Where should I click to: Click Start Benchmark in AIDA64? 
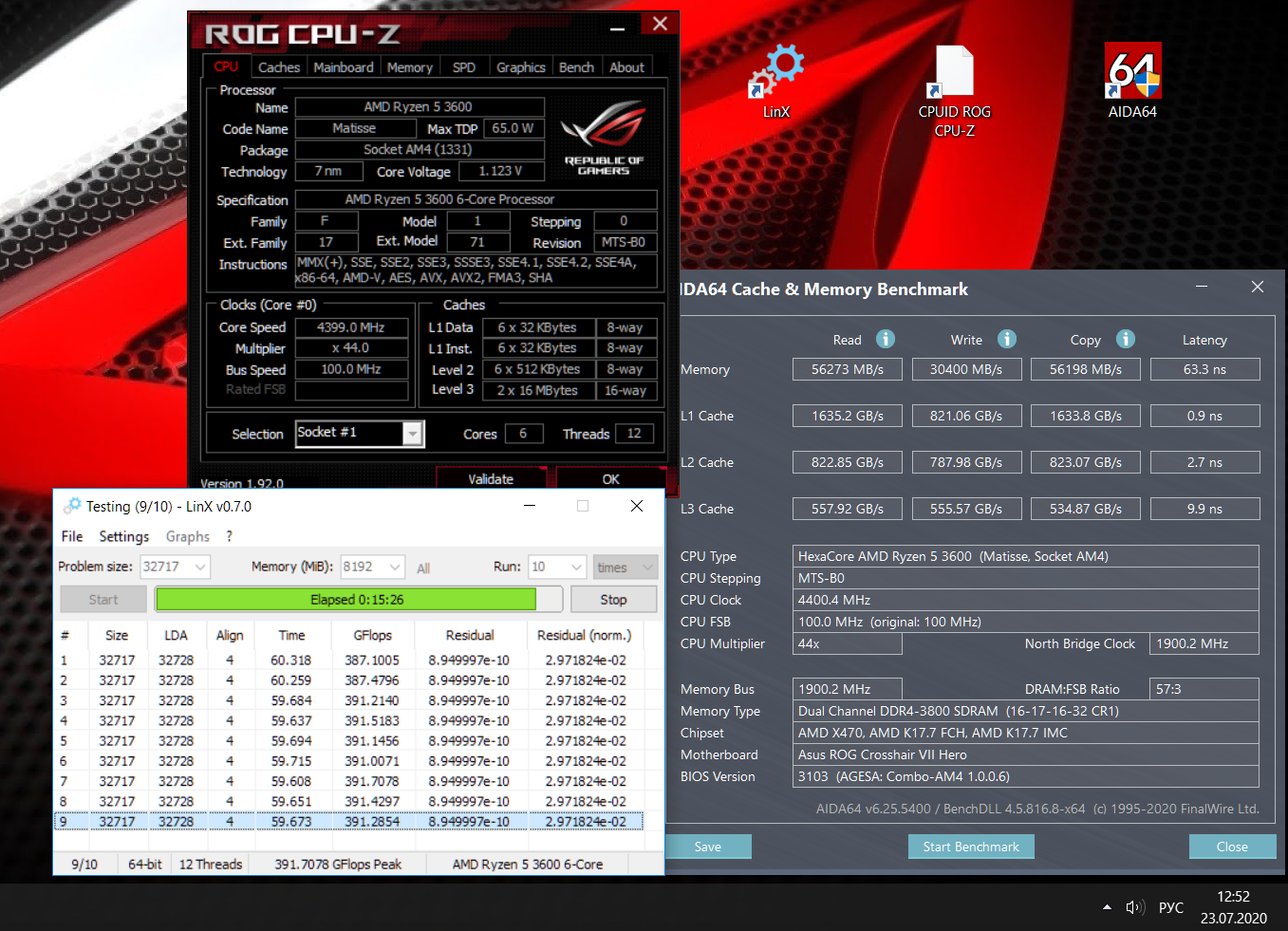[971, 847]
